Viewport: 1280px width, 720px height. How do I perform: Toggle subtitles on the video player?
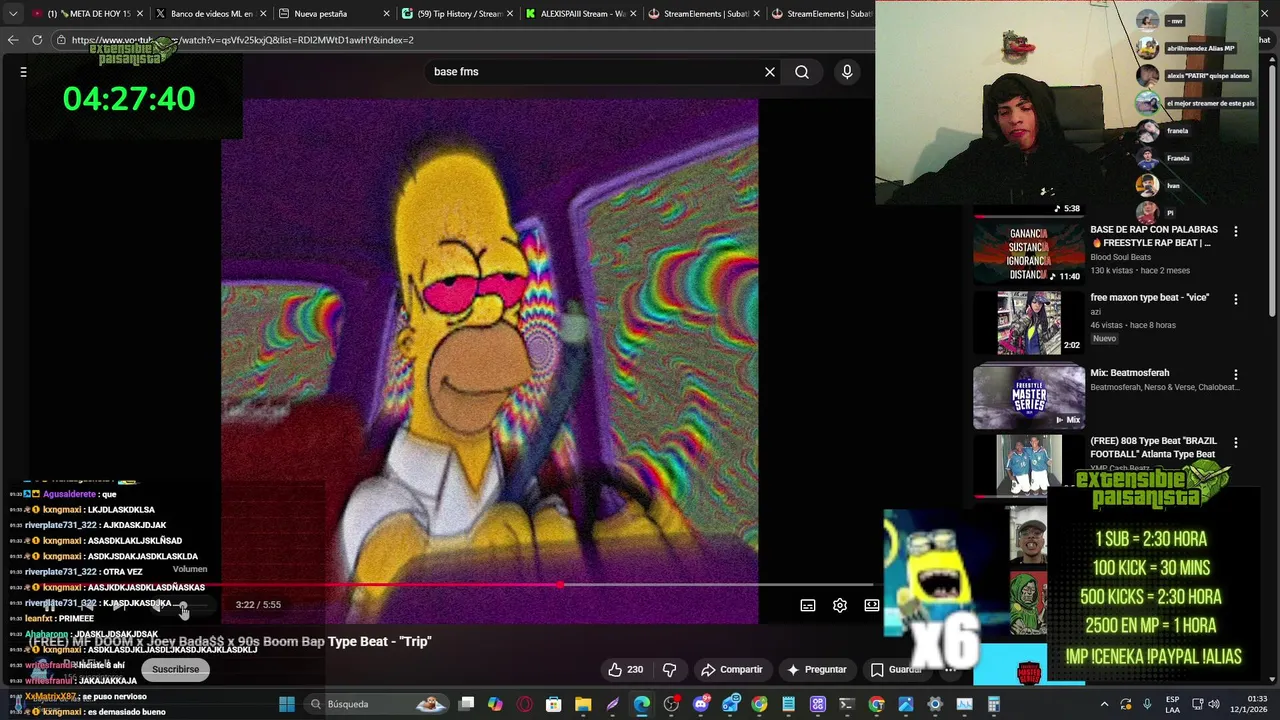click(808, 605)
